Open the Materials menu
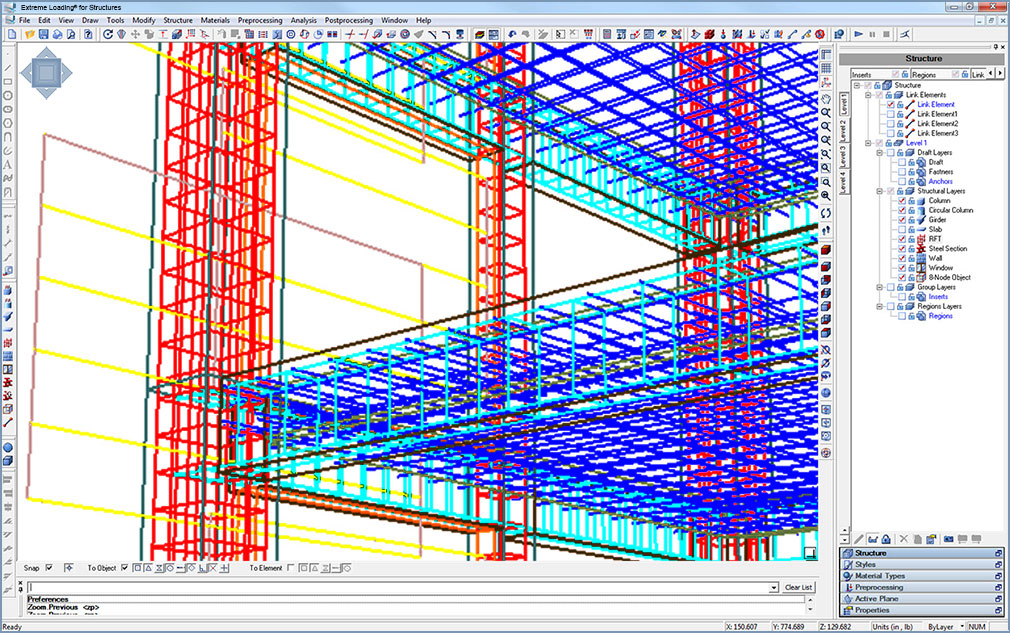 click(215, 21)
